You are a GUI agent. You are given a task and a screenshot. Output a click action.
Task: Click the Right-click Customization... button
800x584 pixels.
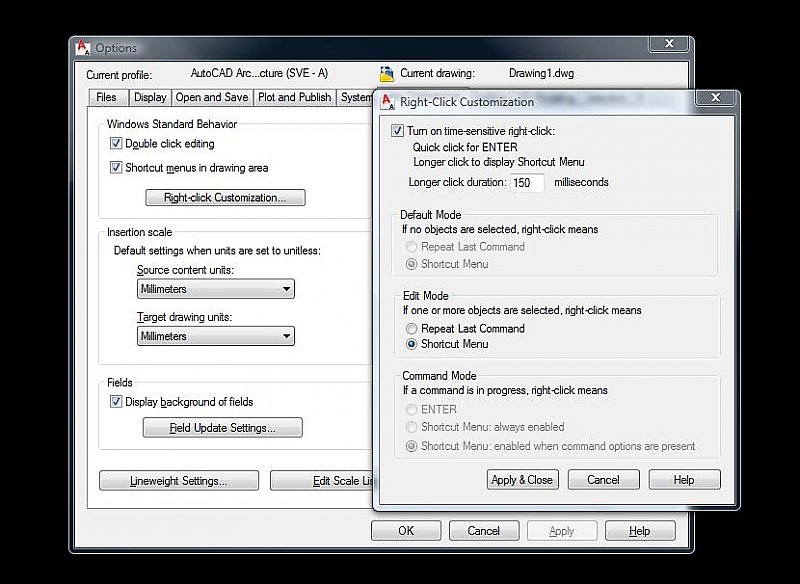click(x=226, y=198)
